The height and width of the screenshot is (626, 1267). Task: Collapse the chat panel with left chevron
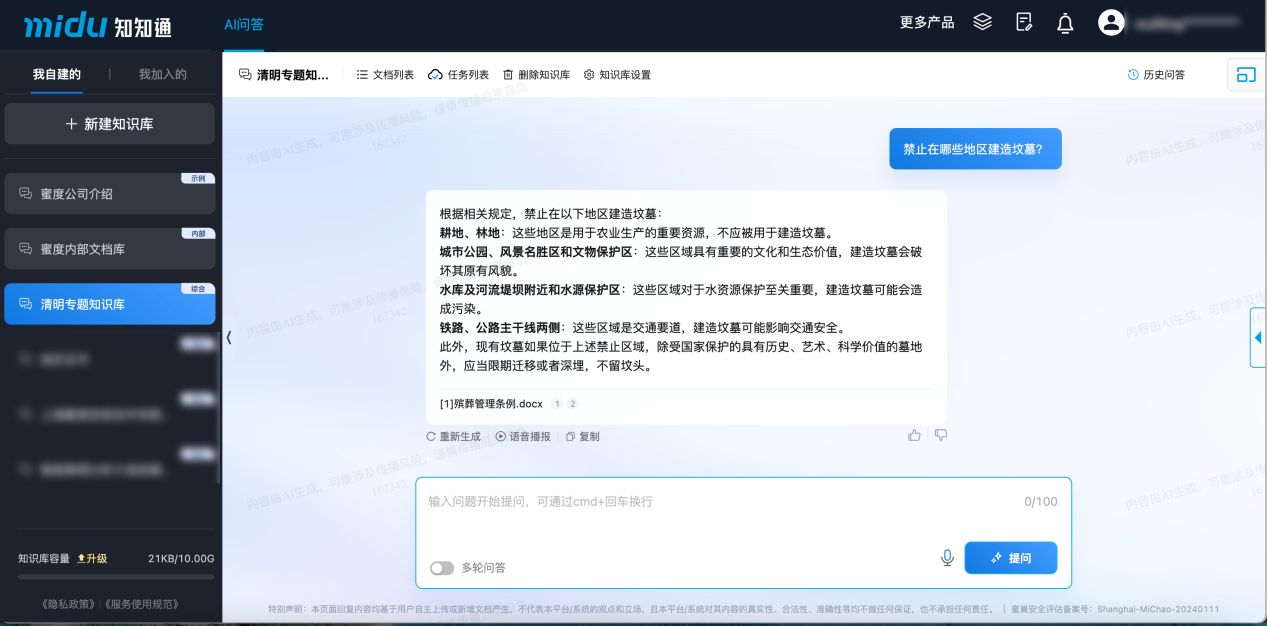pyautogui.click(x=228, y=338)
